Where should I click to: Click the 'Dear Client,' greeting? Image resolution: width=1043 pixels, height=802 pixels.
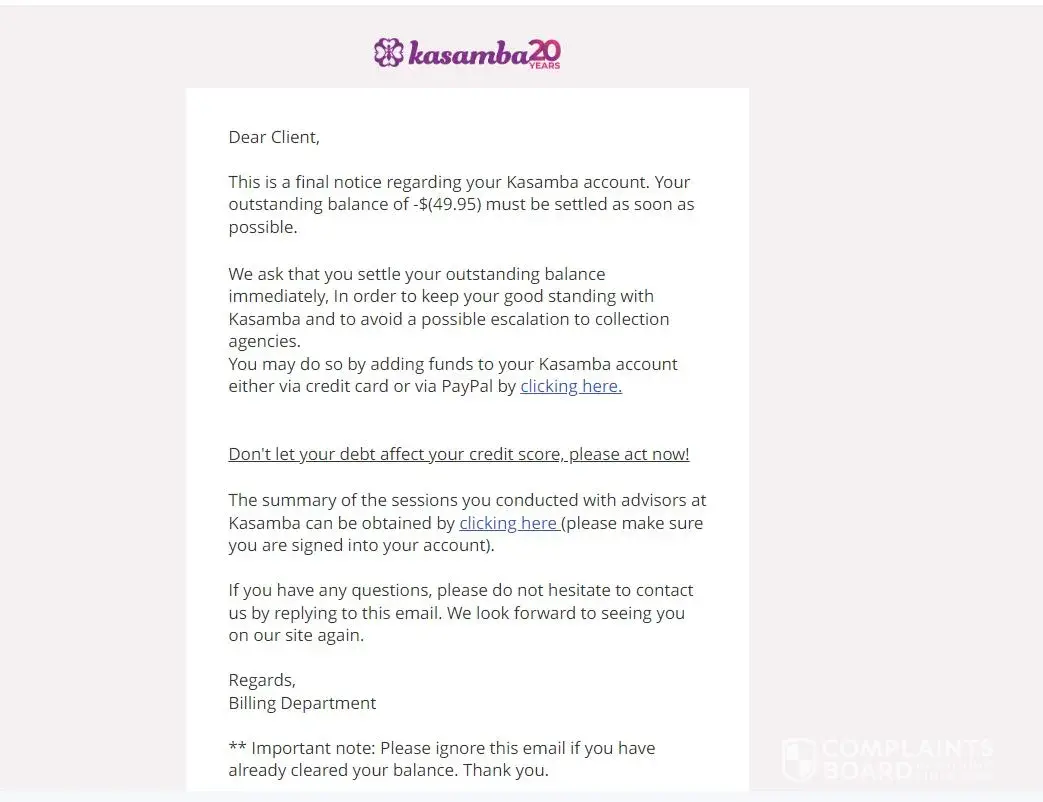tap(274, 137)
